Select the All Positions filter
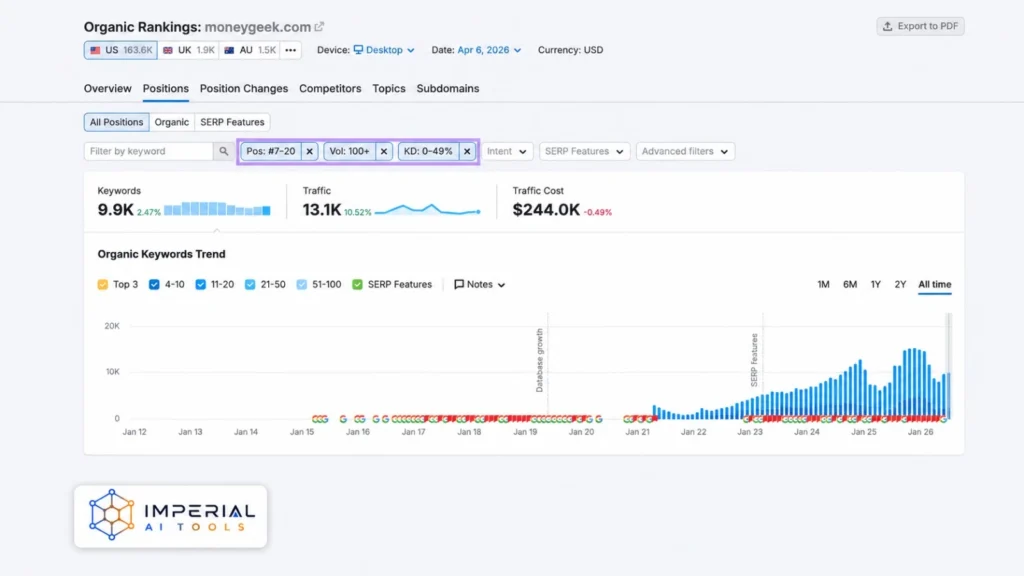Image resolution: width=1024 pixels, height=576 pixels. [116, 122]
